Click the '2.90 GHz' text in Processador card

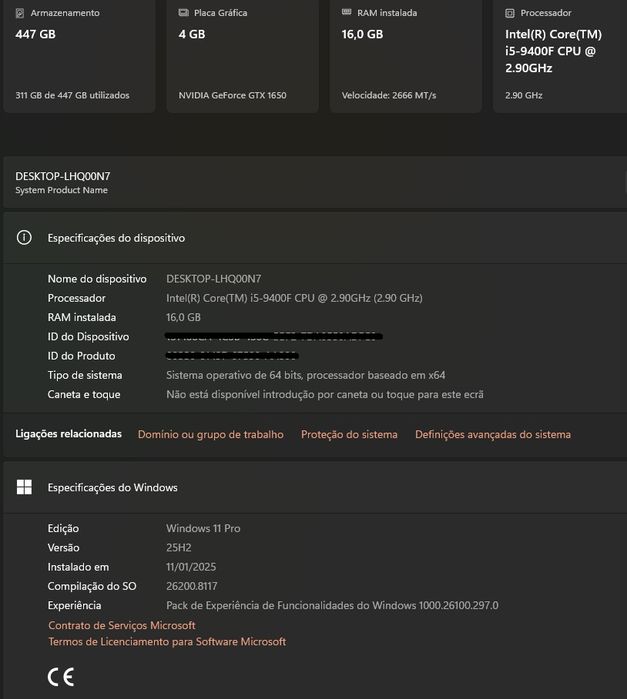524,95
